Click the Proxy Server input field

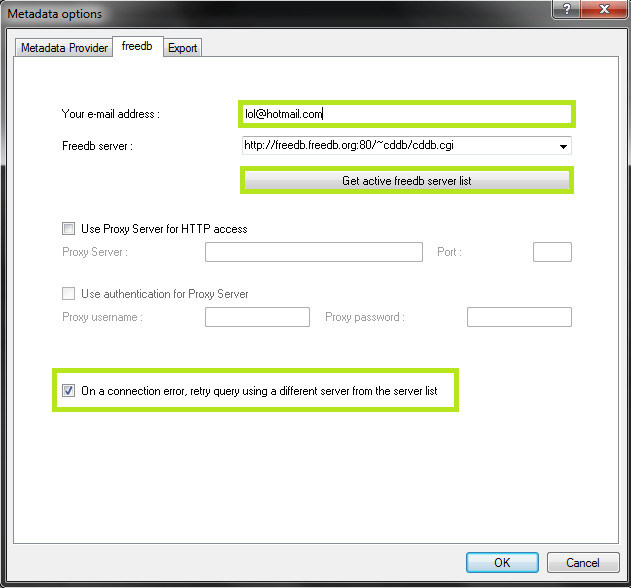point(313,252)
